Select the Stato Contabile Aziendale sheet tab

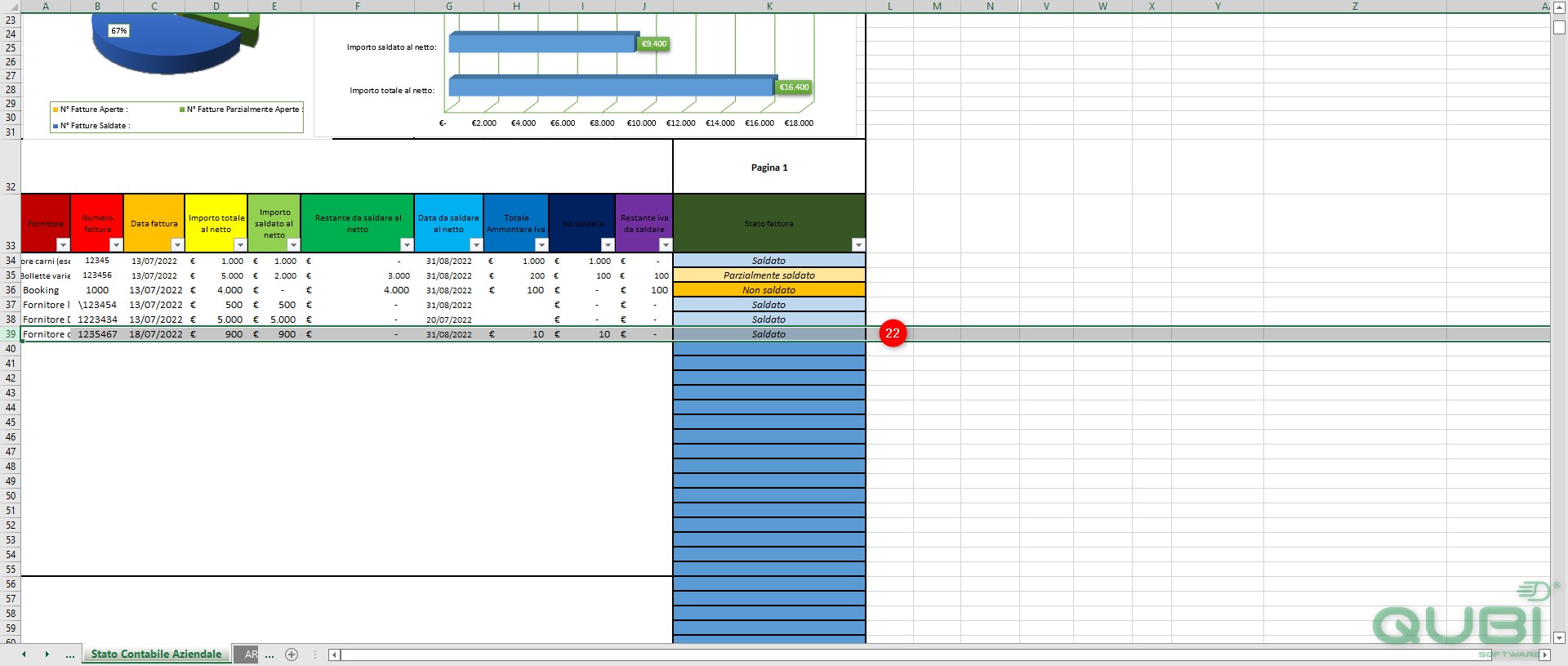(156, 655)
